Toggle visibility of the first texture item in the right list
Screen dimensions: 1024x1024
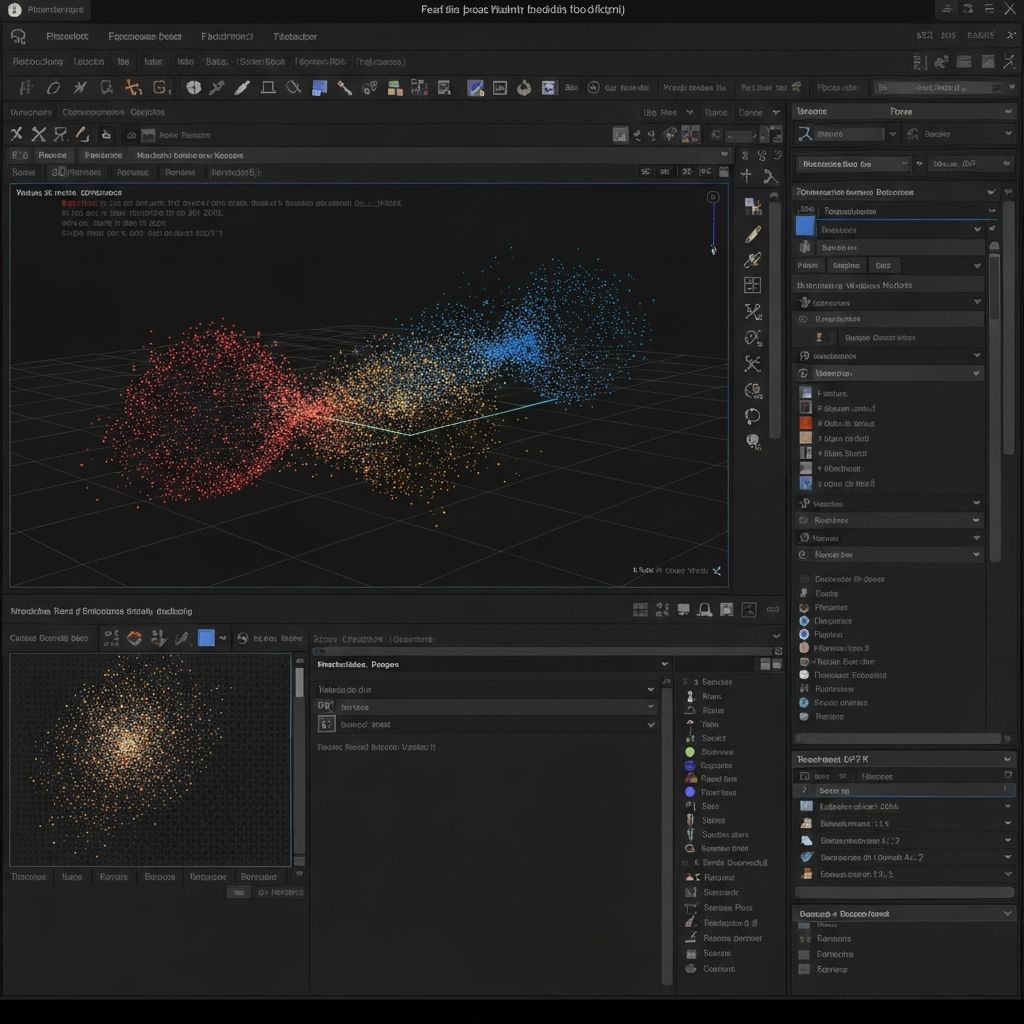(x=805, y=393)
